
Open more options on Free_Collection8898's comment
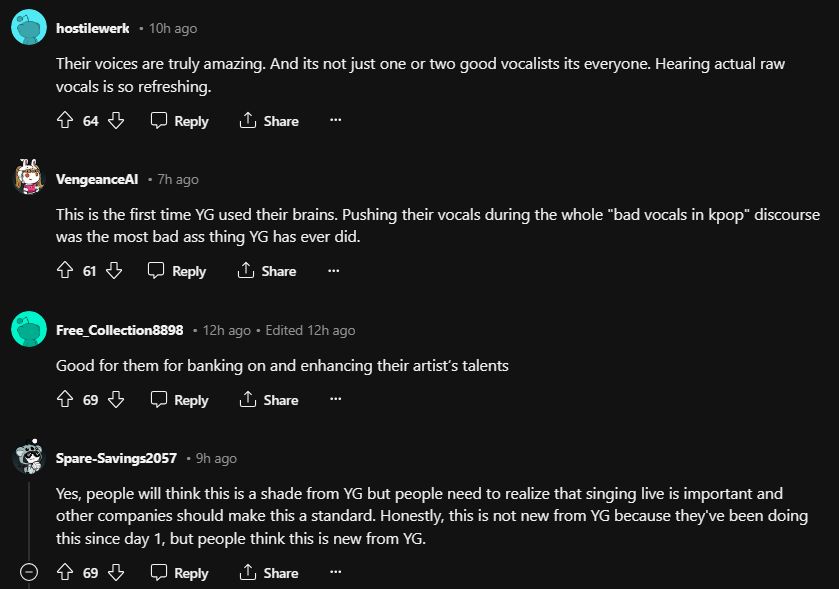point(335,400)
